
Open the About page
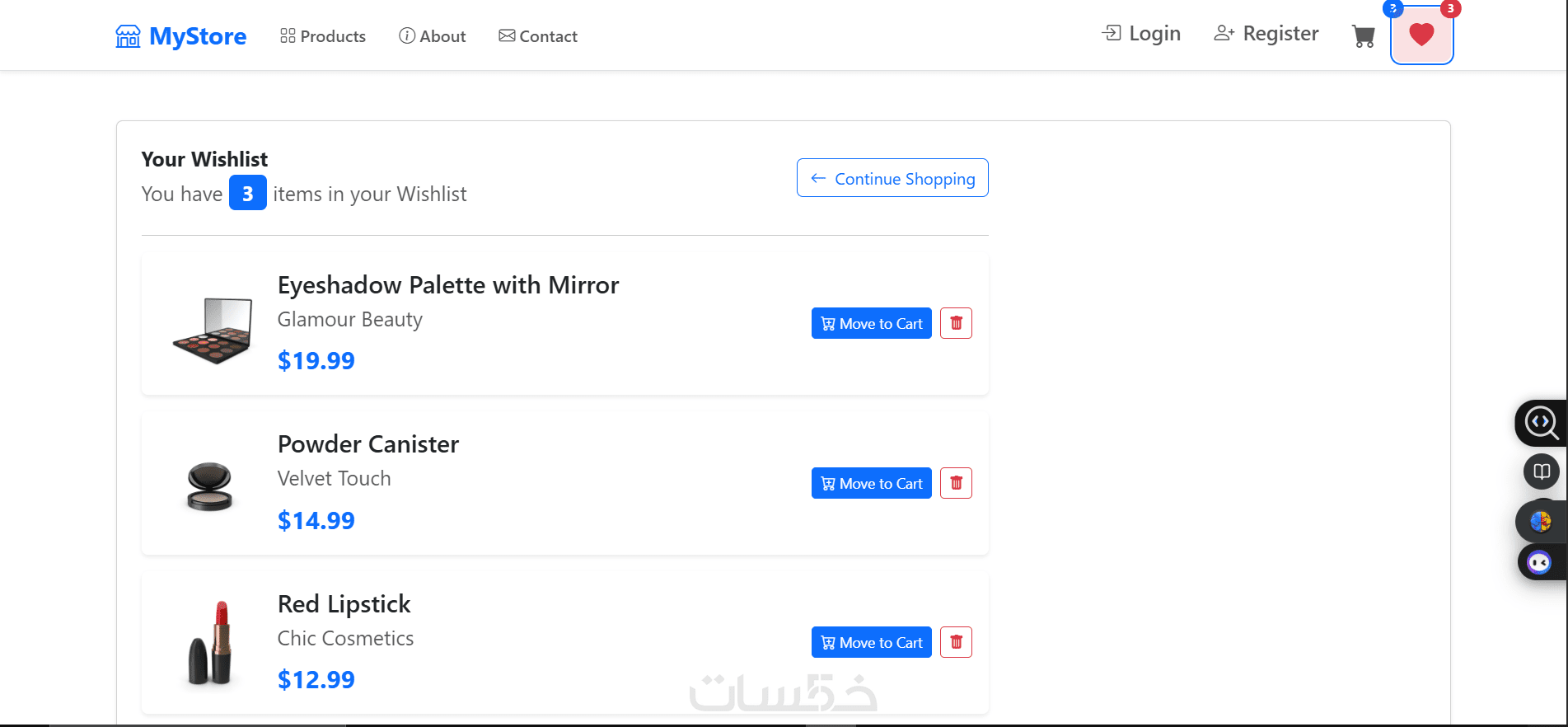coord(433,36)
